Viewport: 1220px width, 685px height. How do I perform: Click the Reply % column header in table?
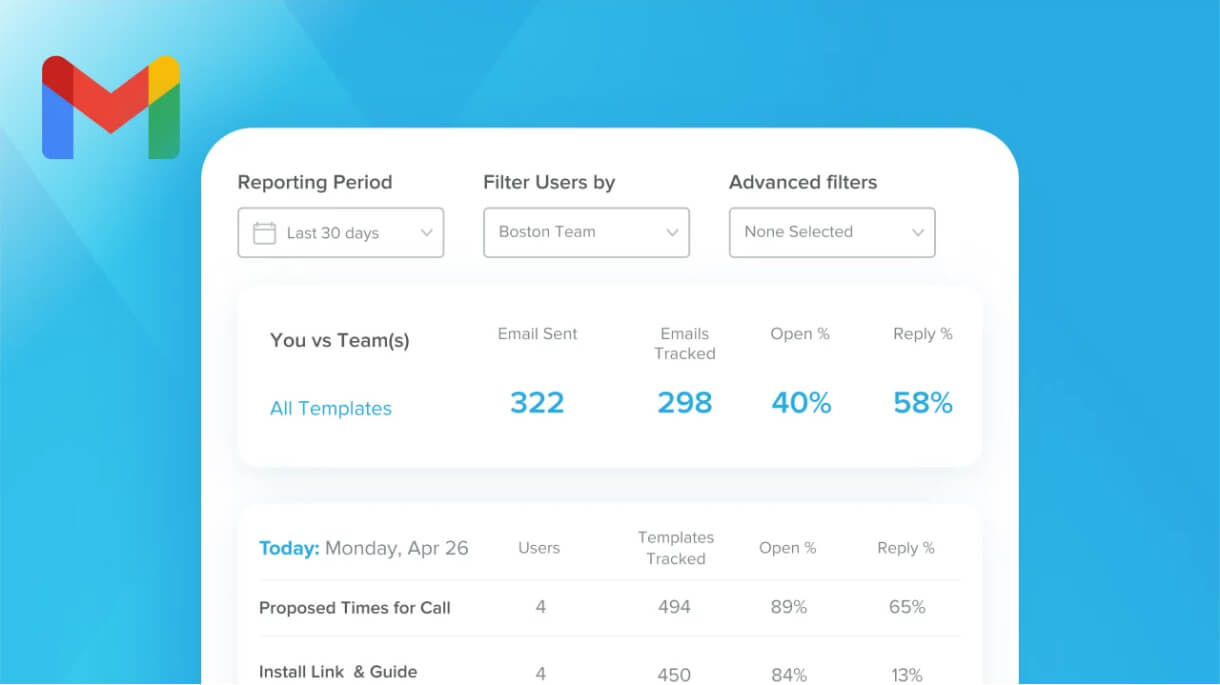click(906, 548)
